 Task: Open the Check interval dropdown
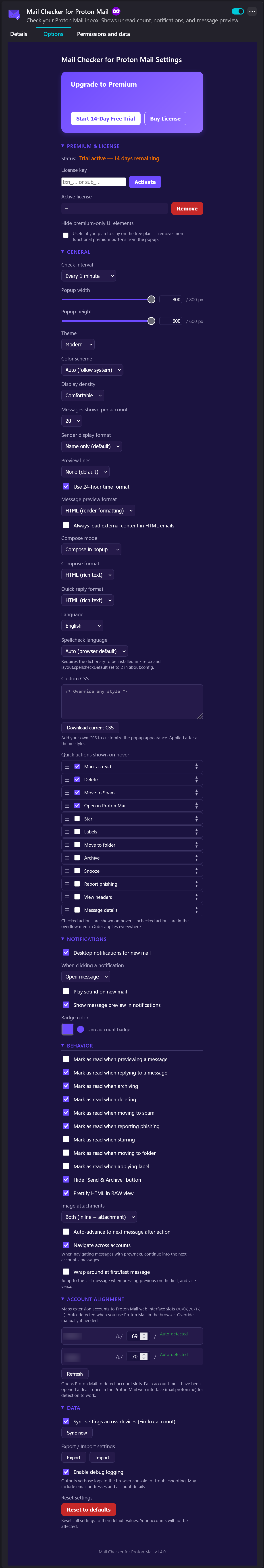[89, 276]
